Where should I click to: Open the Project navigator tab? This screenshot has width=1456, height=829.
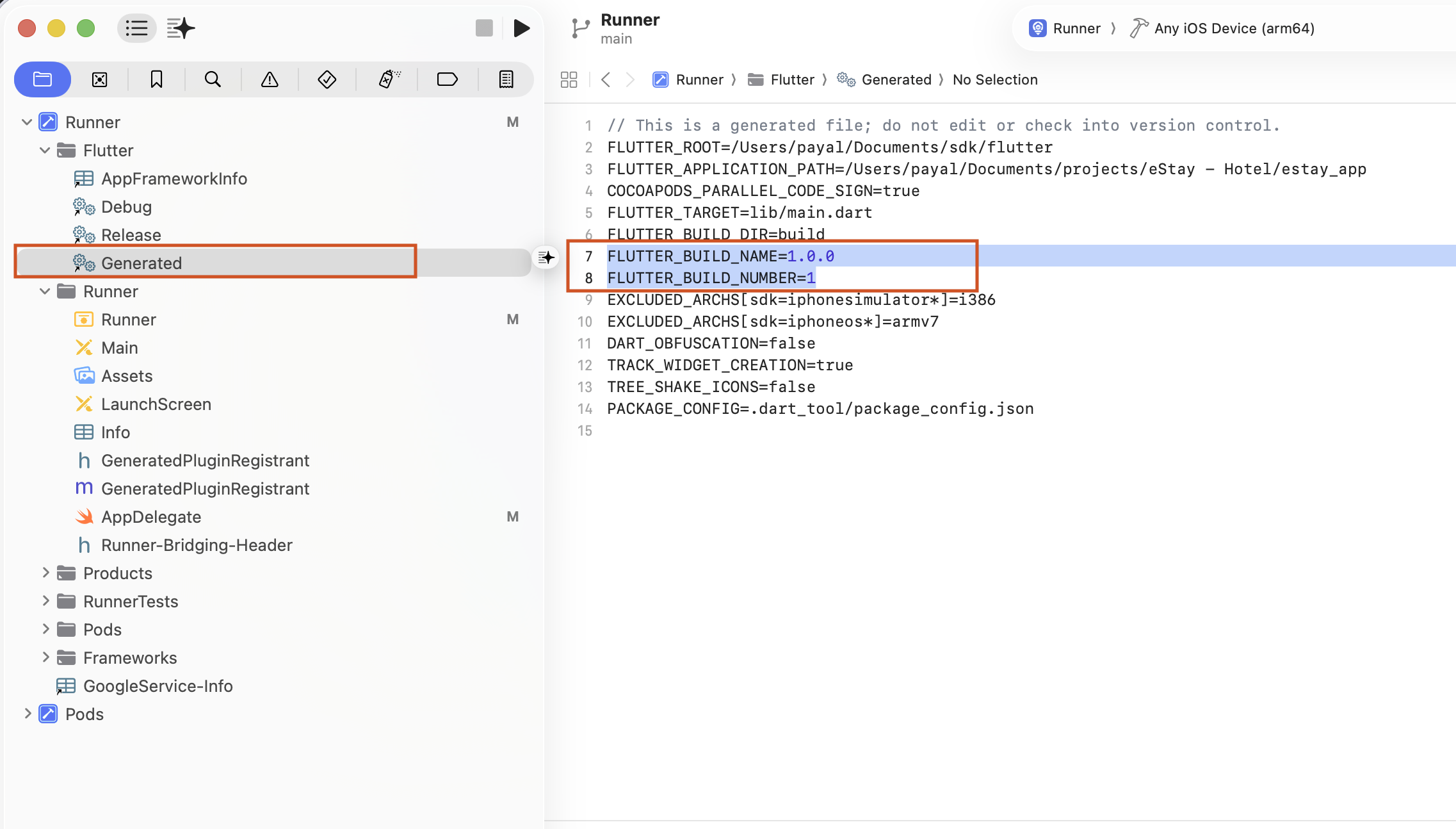pos(42,79)
